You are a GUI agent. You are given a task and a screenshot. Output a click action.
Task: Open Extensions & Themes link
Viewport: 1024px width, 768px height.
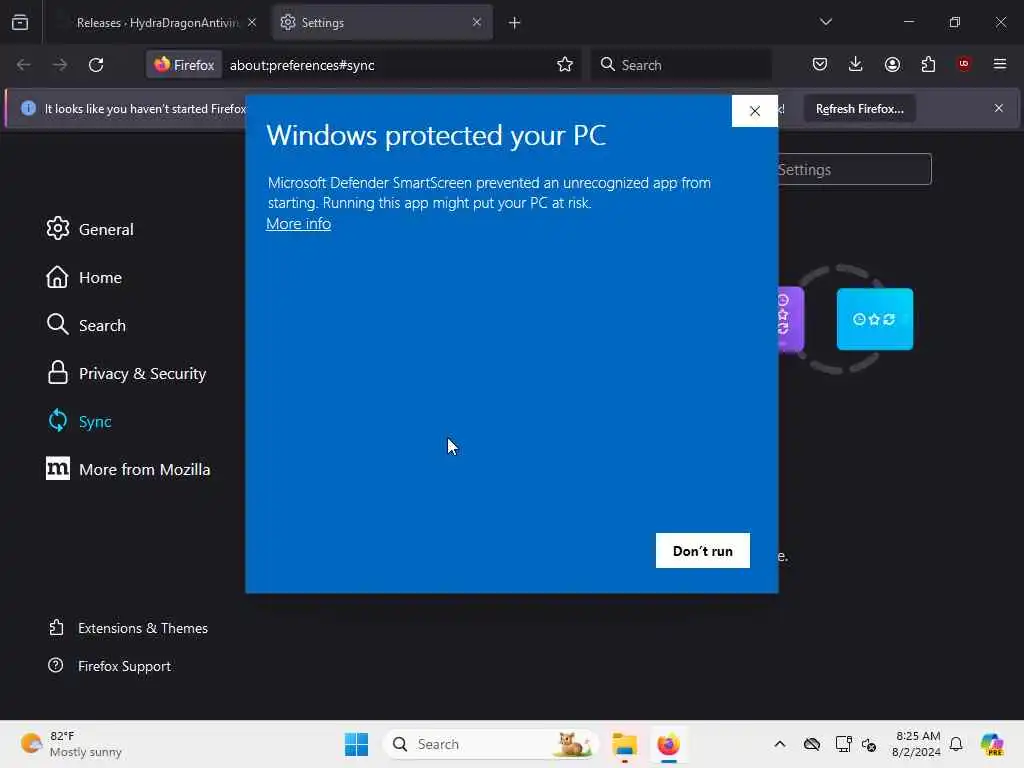[x=128, y=628]
